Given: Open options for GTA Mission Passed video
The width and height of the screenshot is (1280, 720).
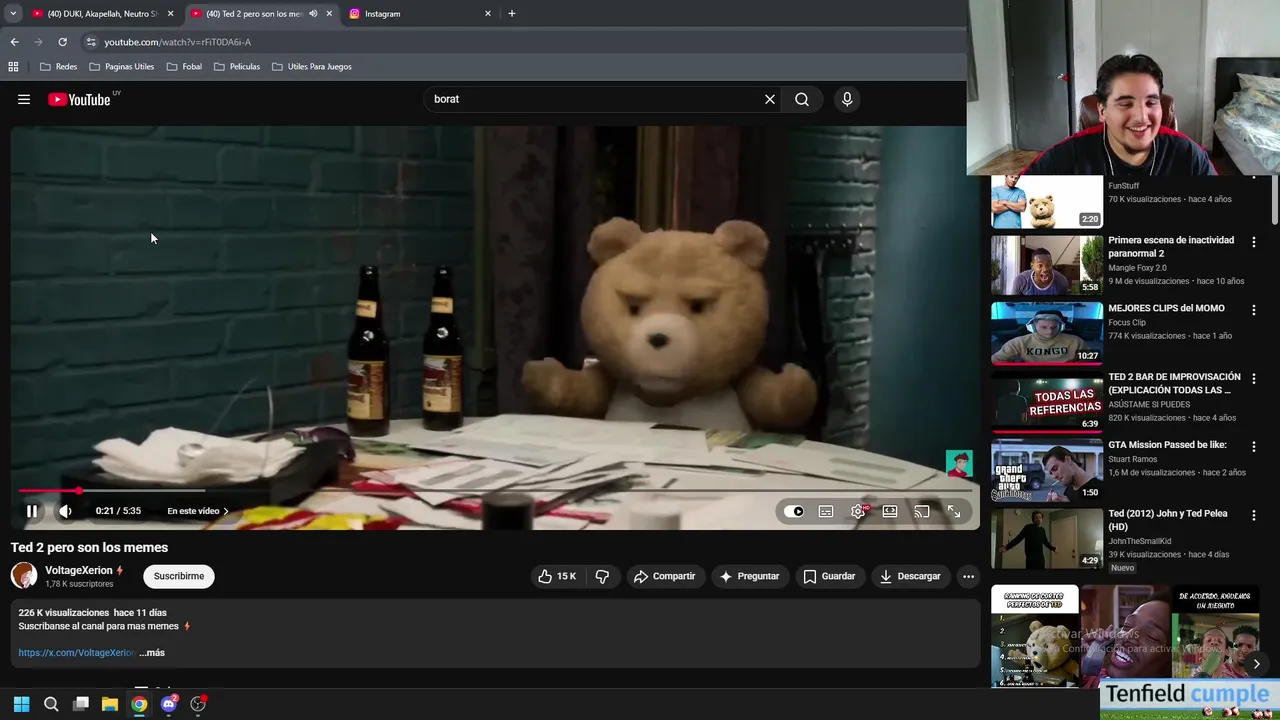Looking at the screenshot, I should click(x=1254, y=447).
